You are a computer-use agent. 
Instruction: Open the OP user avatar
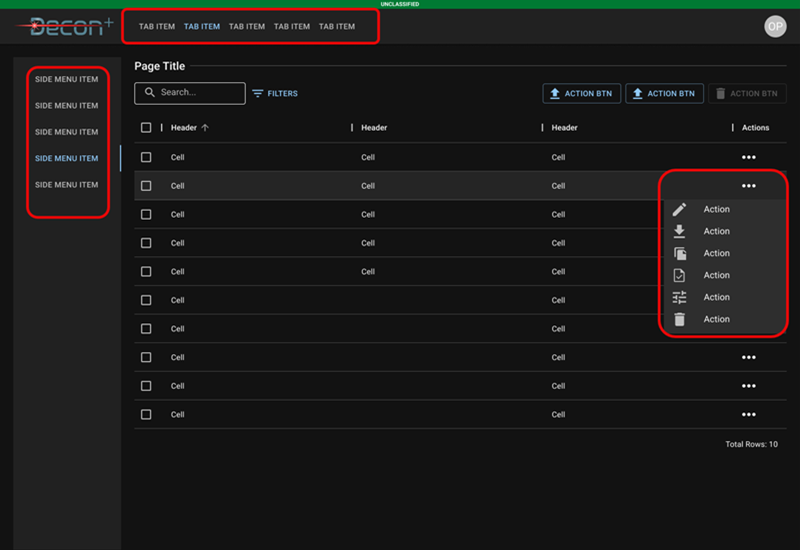click(x=774, y=27)
